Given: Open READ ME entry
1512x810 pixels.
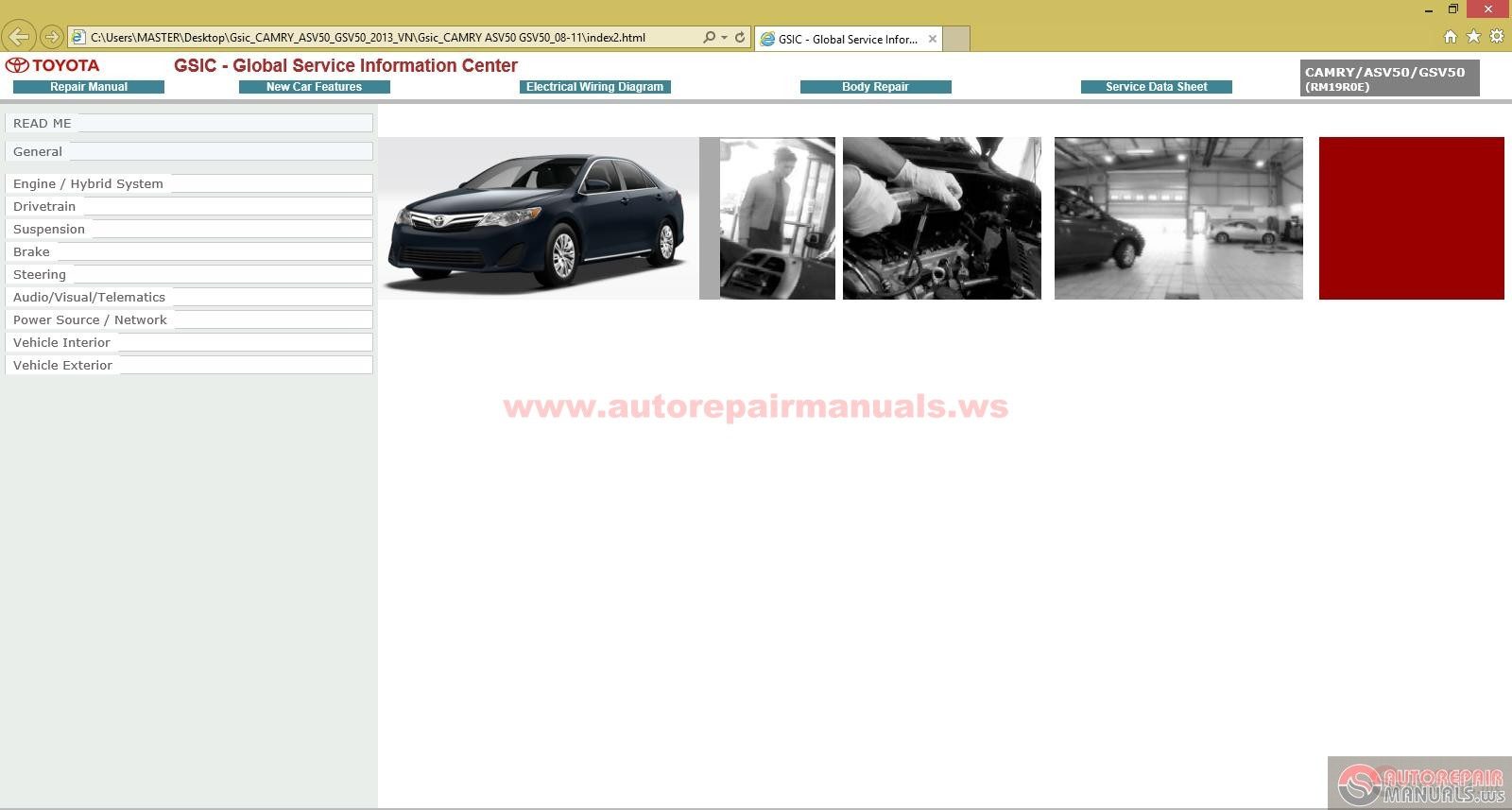Looking at the screenshot, I should (189, 123).
